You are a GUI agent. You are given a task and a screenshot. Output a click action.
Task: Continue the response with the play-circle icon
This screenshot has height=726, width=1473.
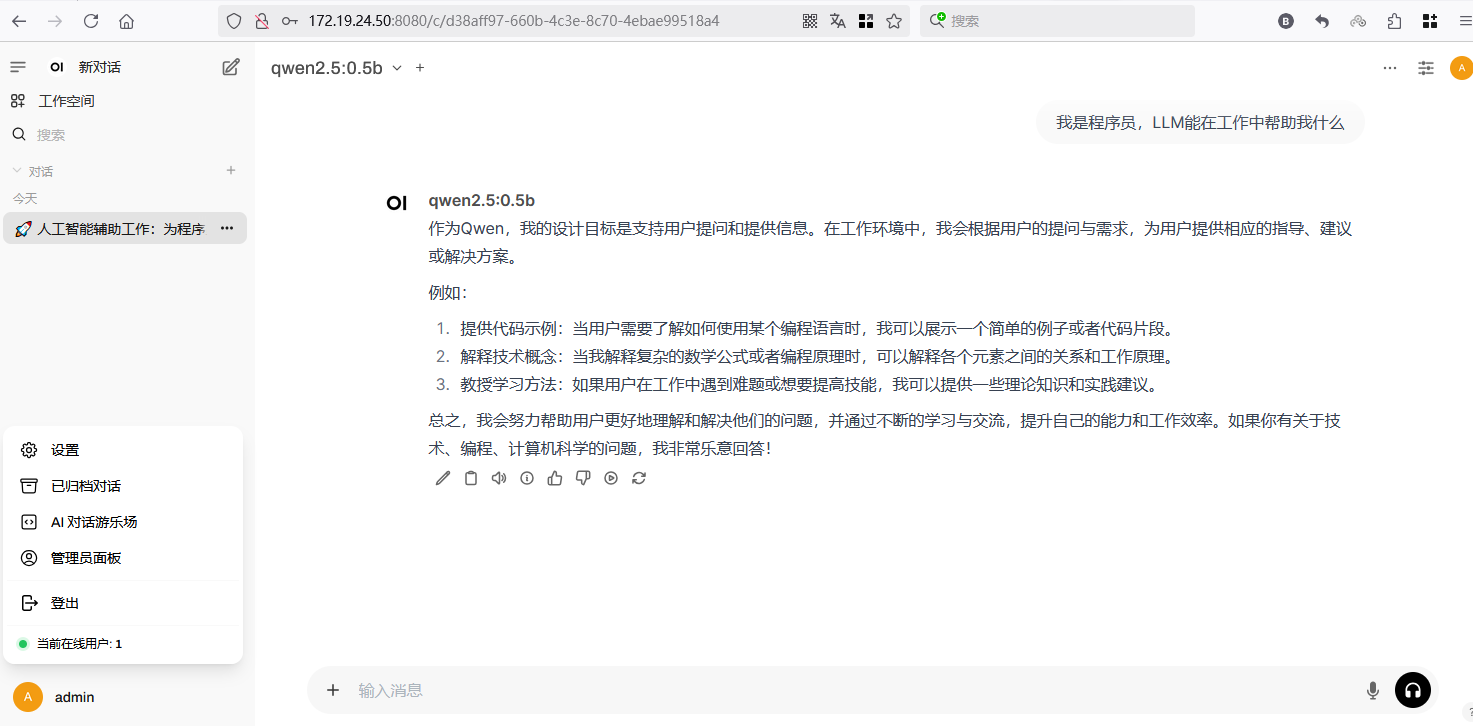(611, 478)
